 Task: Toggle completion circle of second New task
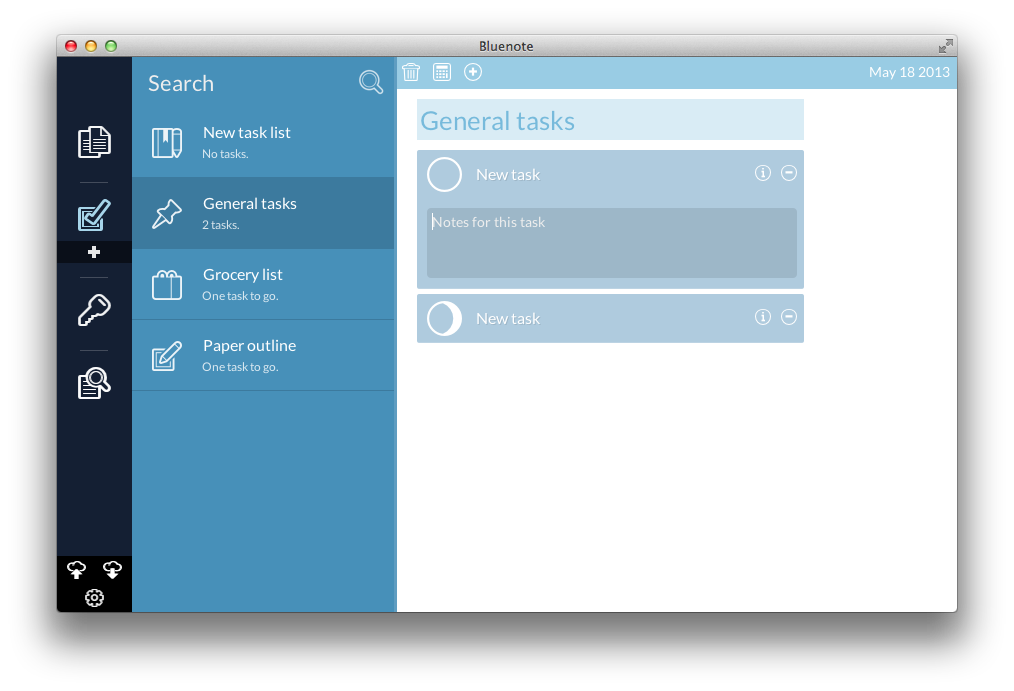click(444, 319)
